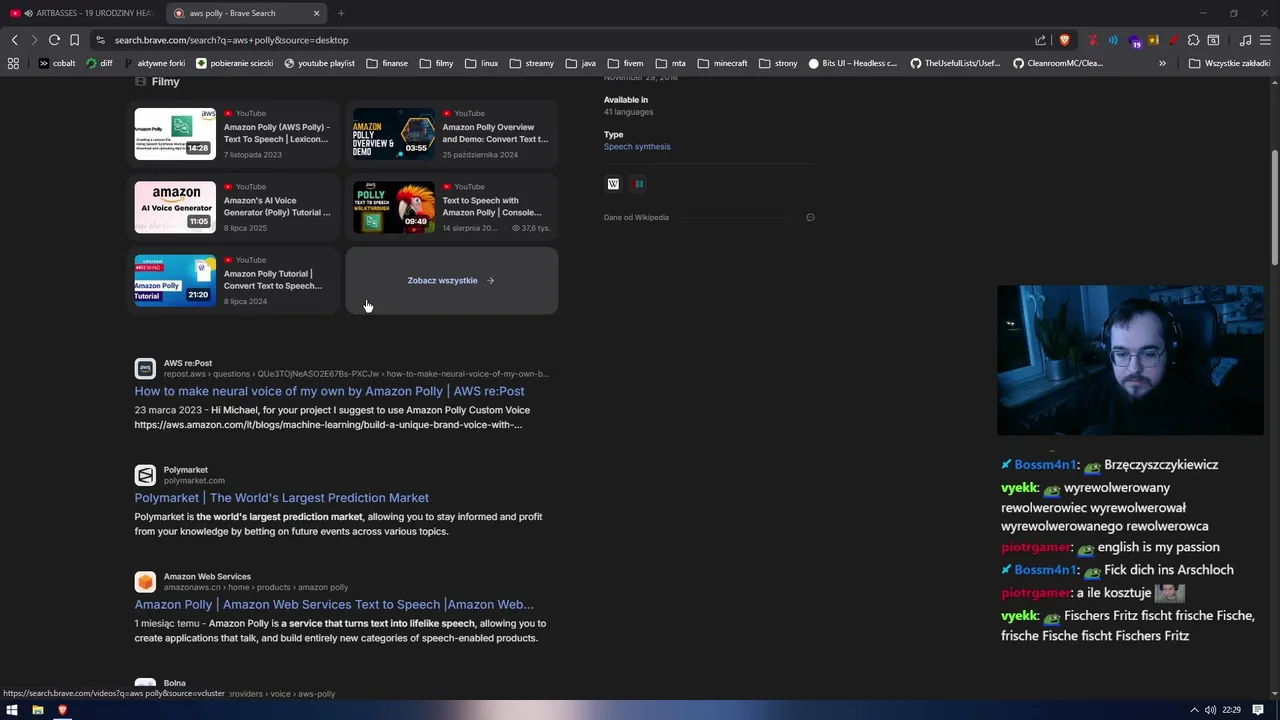Open the sidebar search panel icon
Screen dimensions: 1280x720
[1213, 40]
